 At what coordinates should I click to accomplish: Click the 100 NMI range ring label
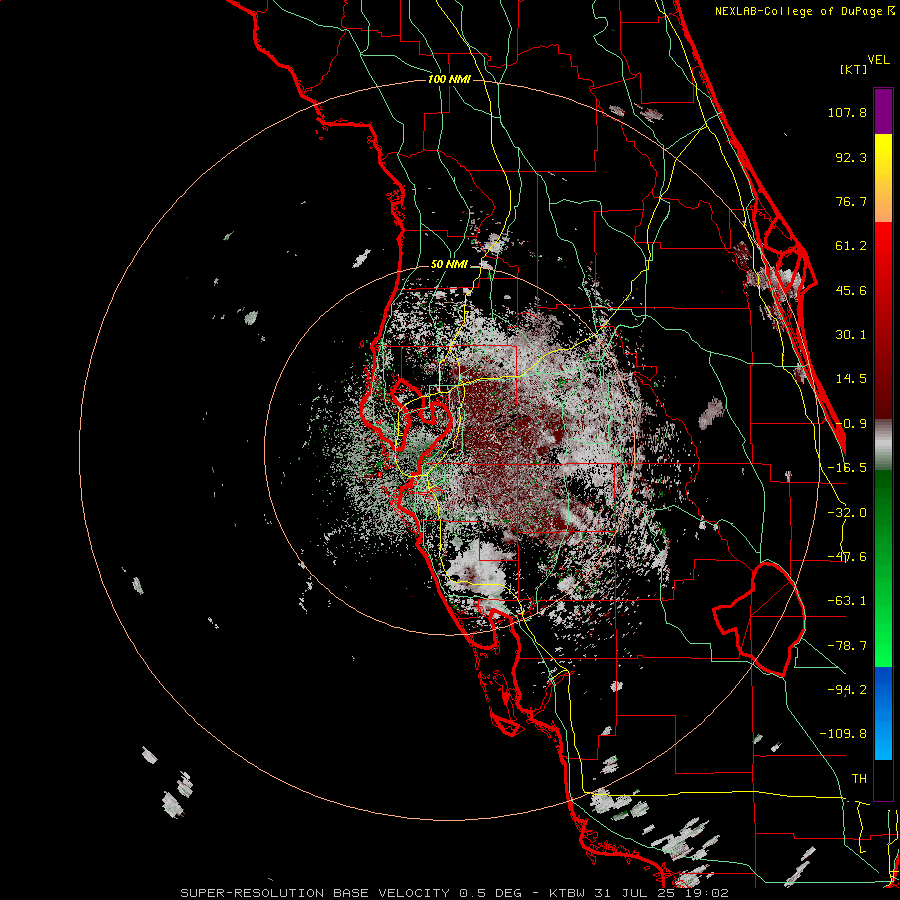449,79
